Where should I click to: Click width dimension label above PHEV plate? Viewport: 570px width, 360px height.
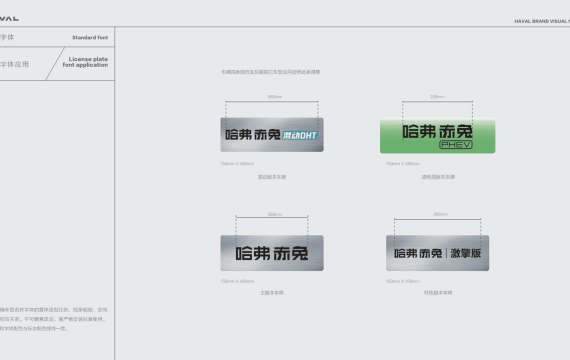(437, 97)
